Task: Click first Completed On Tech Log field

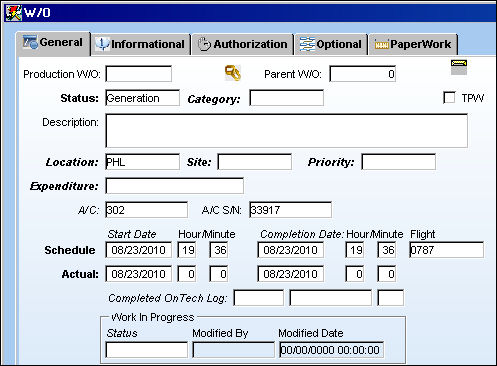Action: coord(259,298)
